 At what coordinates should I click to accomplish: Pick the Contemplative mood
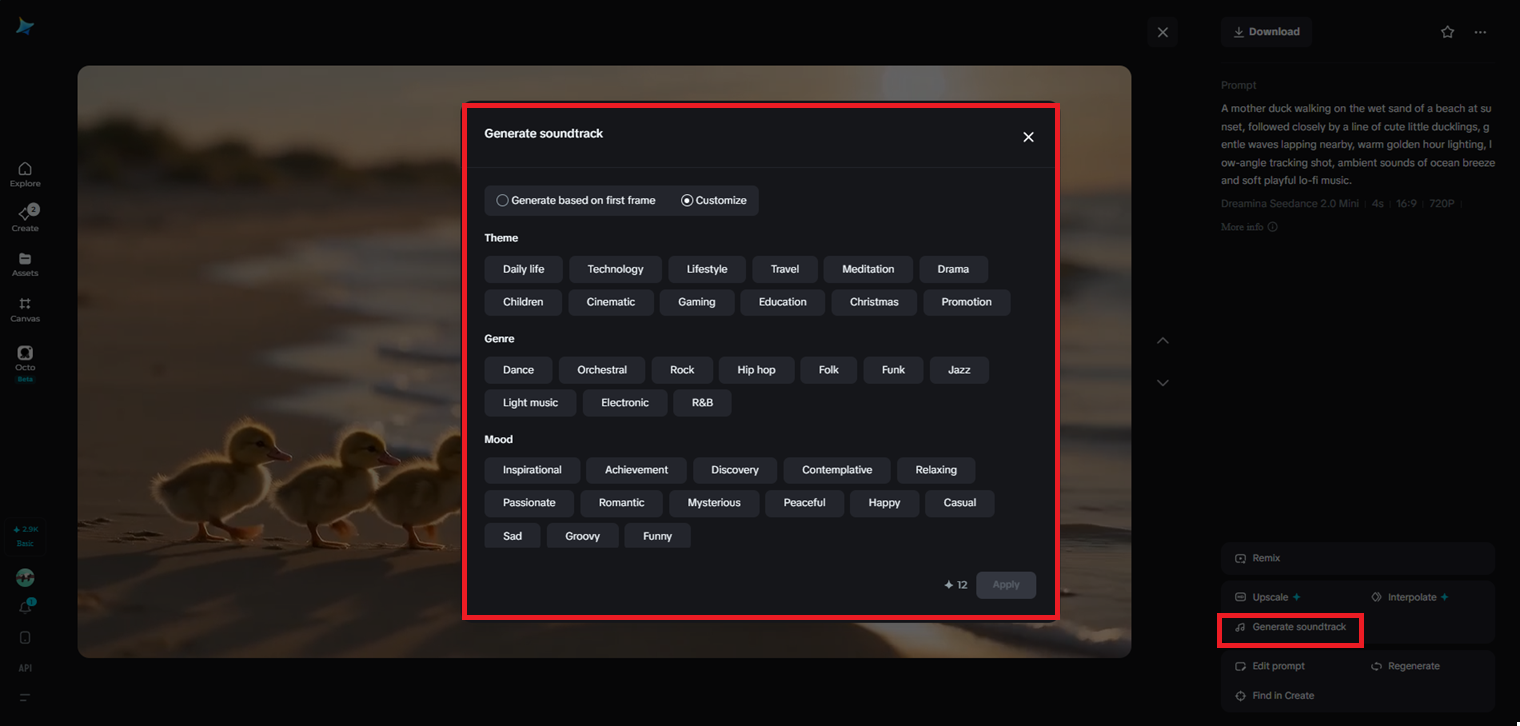837,470
